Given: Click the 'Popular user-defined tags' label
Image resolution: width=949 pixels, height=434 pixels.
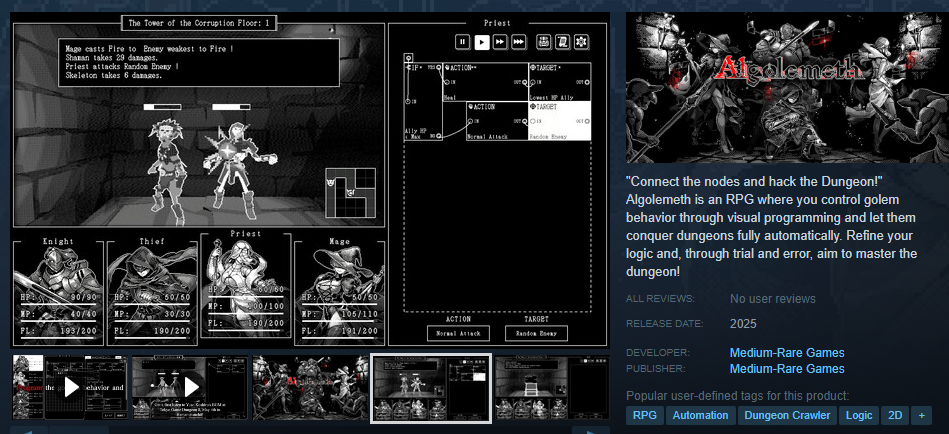Looking at the screenshot, I should click(x=738, y=396).
